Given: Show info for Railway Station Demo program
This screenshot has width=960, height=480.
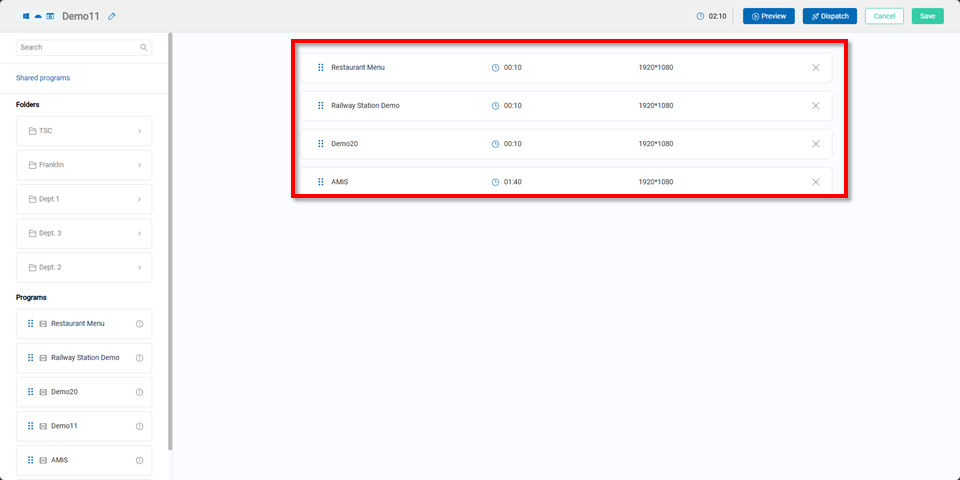Looking at the screenshot, I should click(x=139, y=358).
